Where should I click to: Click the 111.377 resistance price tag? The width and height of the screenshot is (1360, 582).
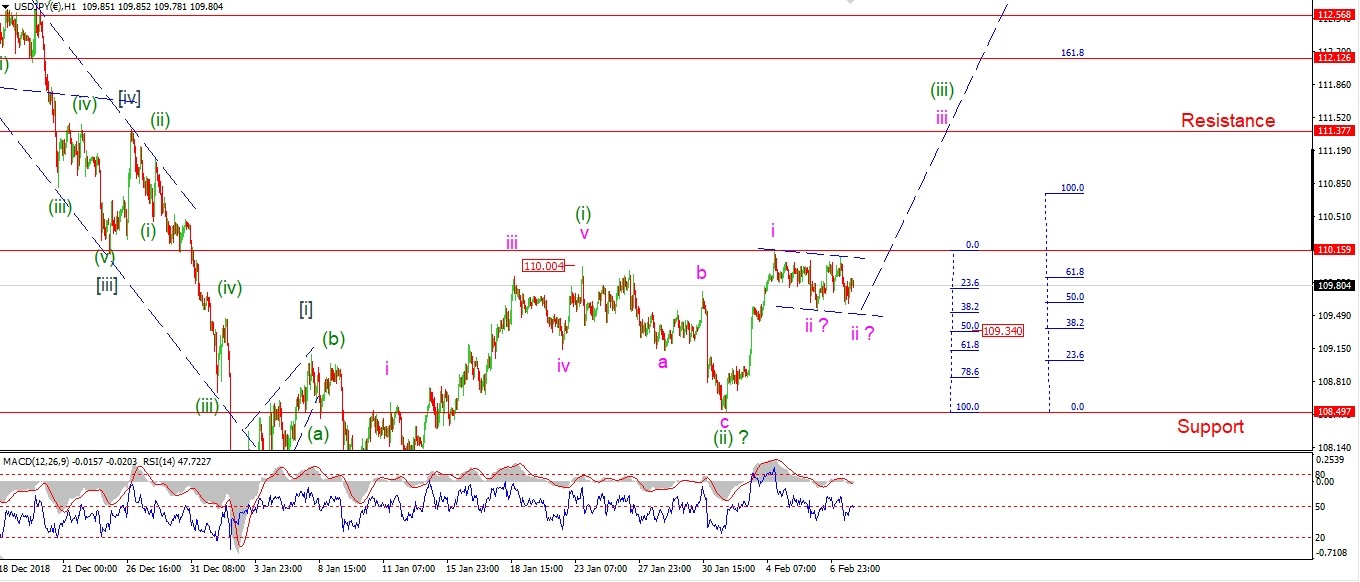(1335, 131)
